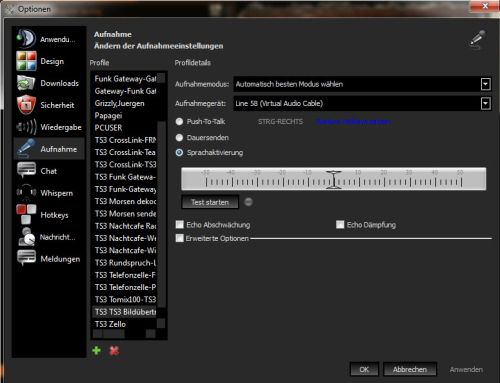Select profile TS3 Telefonzelle-F

[x=125, y=275]
